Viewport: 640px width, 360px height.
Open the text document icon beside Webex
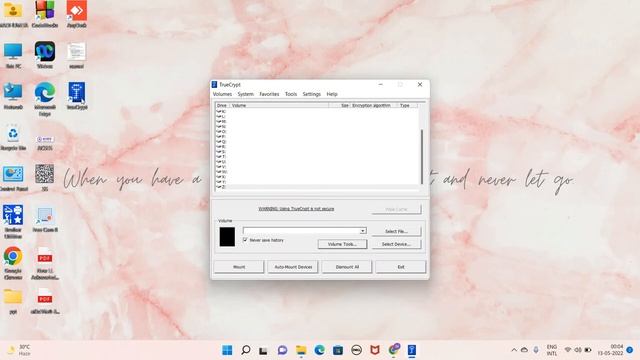77,55
